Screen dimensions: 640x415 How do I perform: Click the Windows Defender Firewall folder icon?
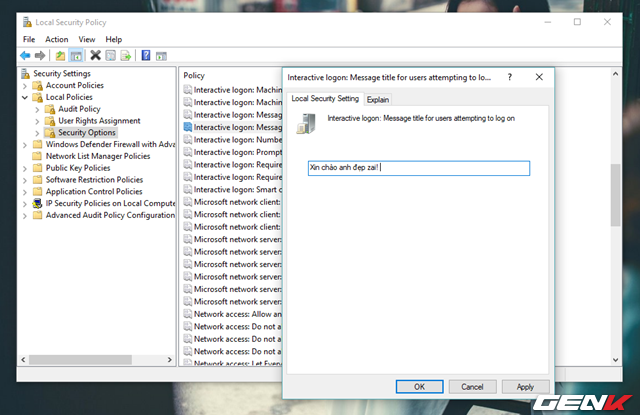(38, 144)
